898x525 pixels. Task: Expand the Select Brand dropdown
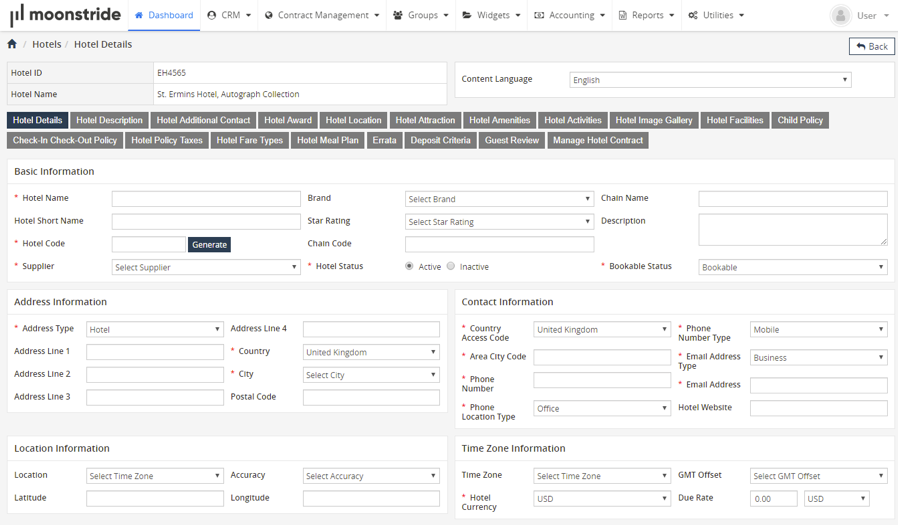coord(499,199)
